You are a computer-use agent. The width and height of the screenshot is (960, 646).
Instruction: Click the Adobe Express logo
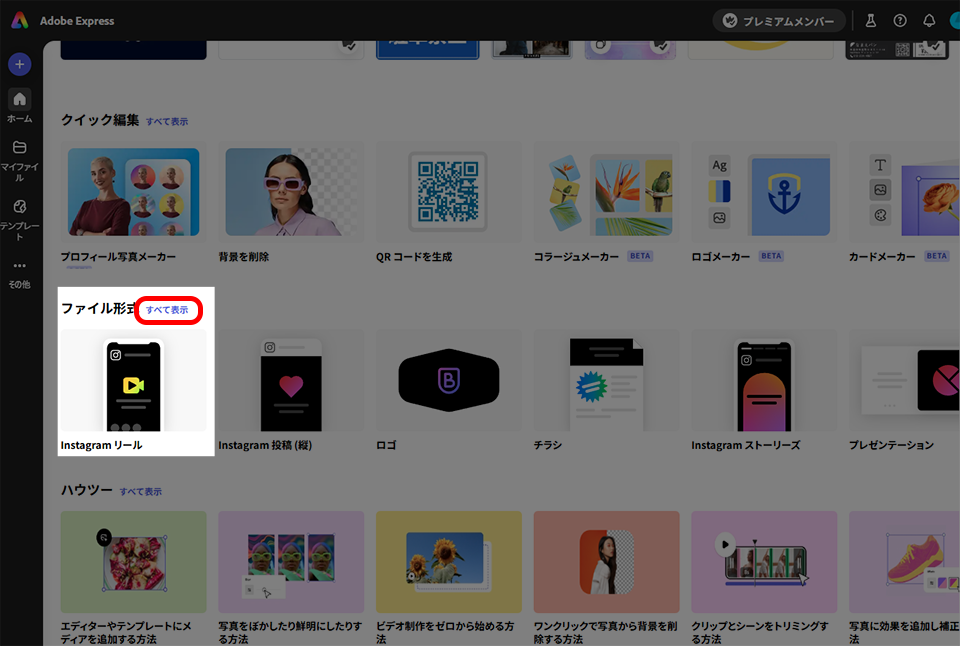[x=20, y=20]
